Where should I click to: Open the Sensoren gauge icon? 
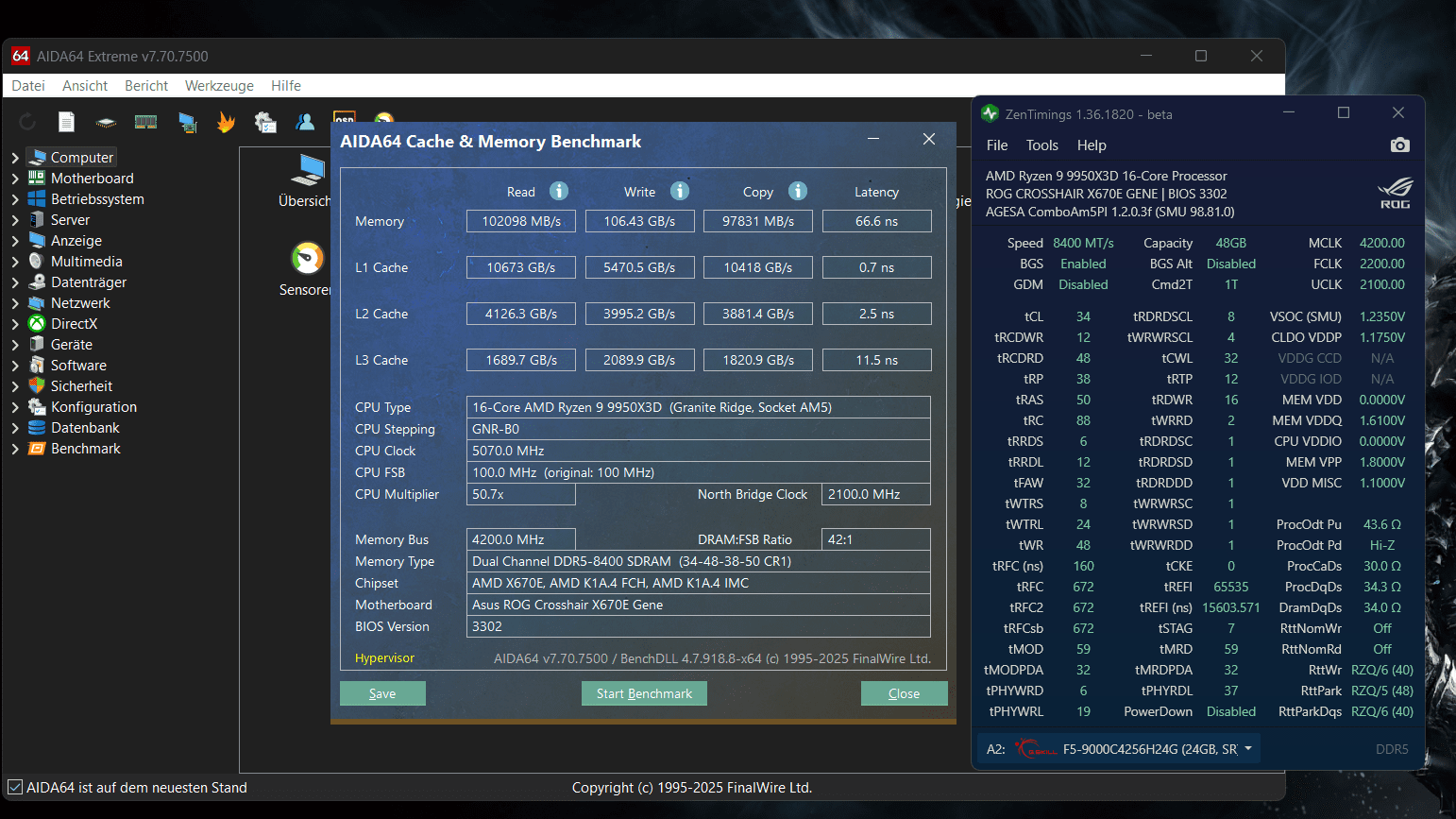[x=307, y=258]
